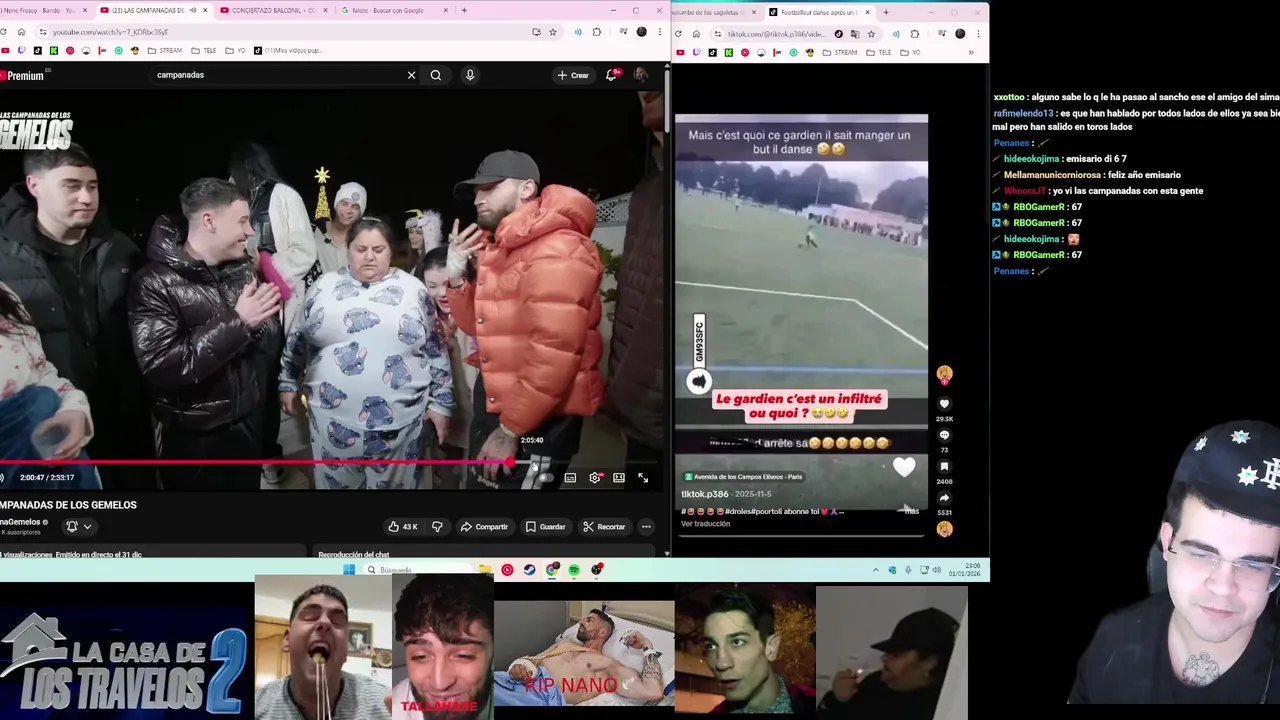
Task: Open TELE bookmarks folder in YouTube window
Action: point(204,50)
